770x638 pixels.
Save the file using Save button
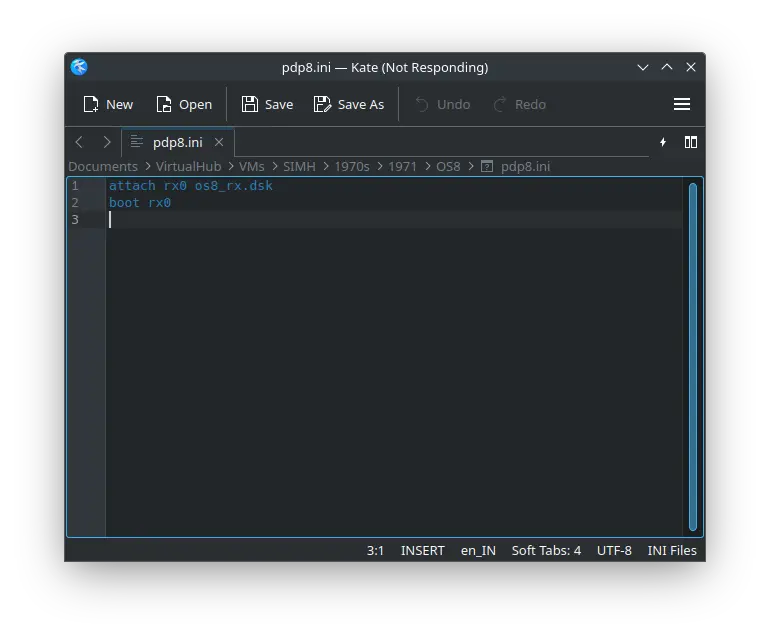point(267,104)
